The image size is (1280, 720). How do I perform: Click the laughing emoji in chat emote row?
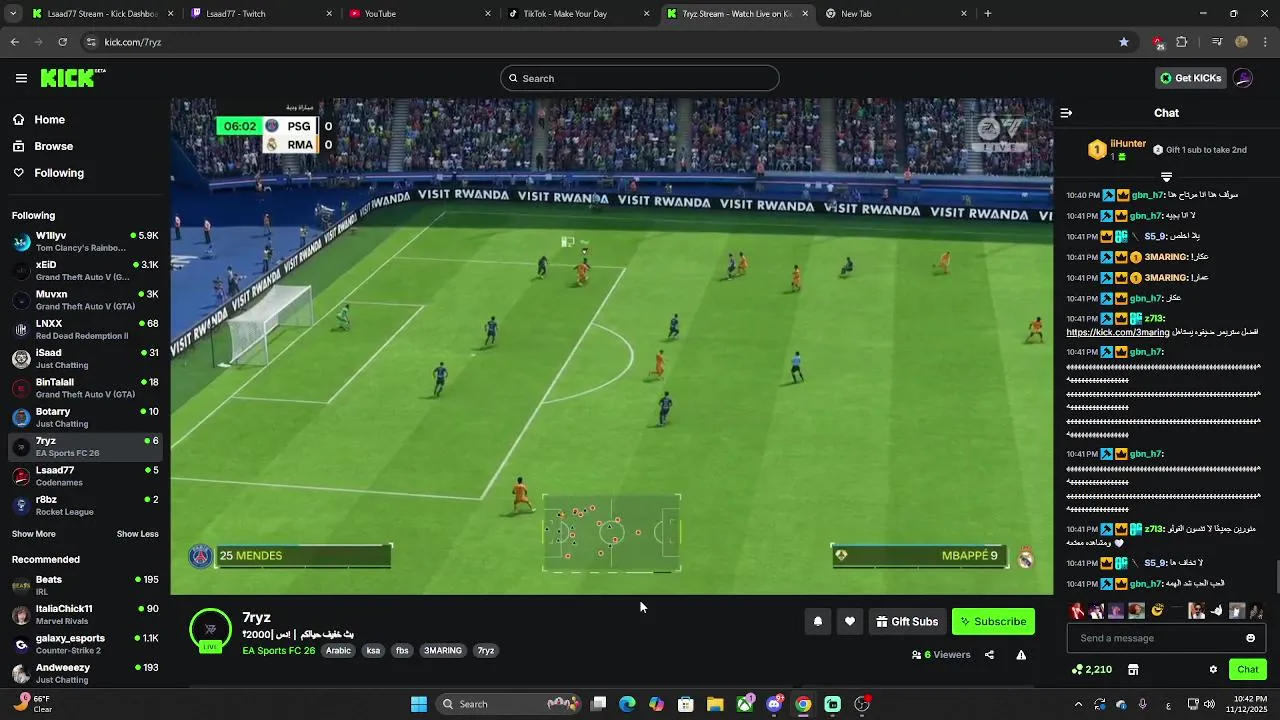pyautogui.click(x=1157, y=610)
